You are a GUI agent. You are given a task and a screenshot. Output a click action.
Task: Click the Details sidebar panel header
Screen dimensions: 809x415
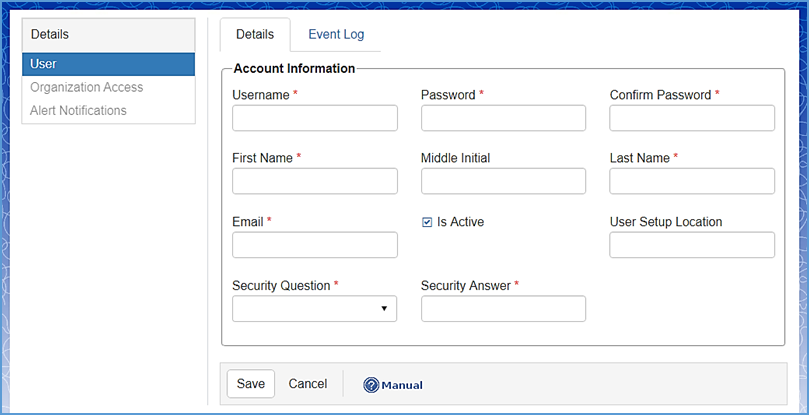108,34
